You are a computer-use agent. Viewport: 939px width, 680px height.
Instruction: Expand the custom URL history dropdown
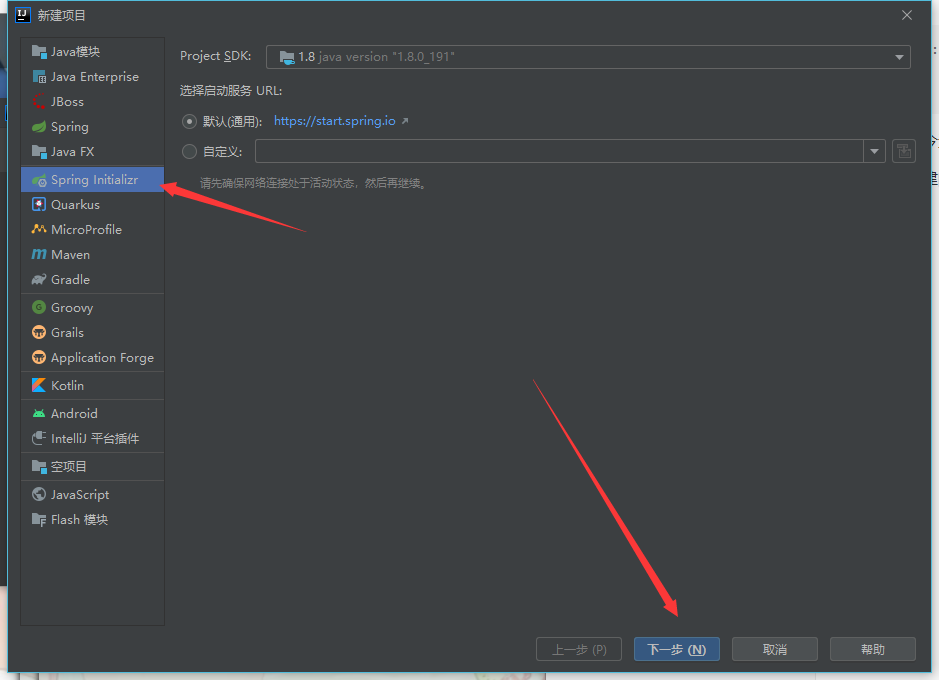(x=874, y=151)
